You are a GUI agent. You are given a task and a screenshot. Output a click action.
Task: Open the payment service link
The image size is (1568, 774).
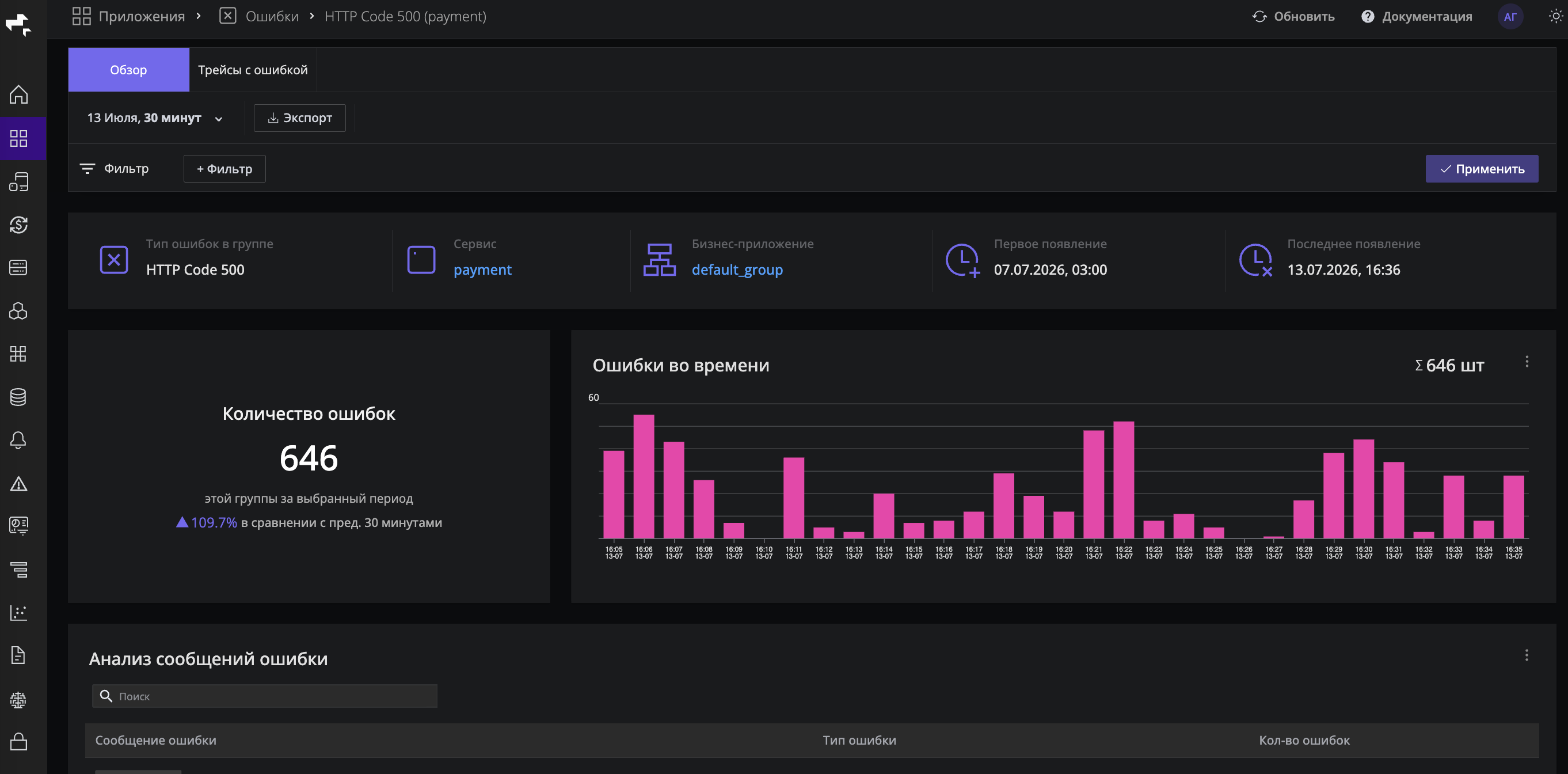(482, 270)
